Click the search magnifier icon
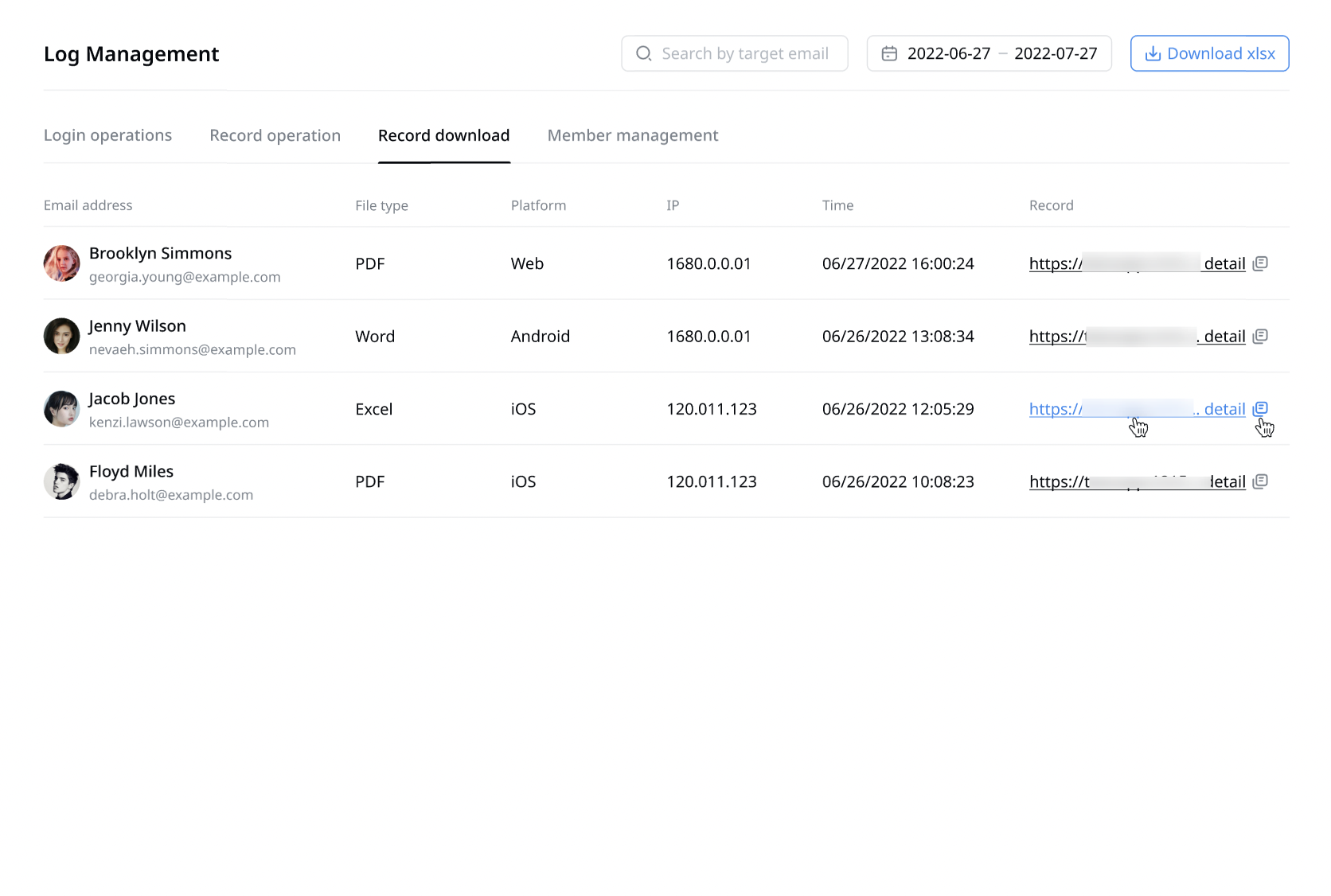The image size is (1331, 896). point(643,53)
